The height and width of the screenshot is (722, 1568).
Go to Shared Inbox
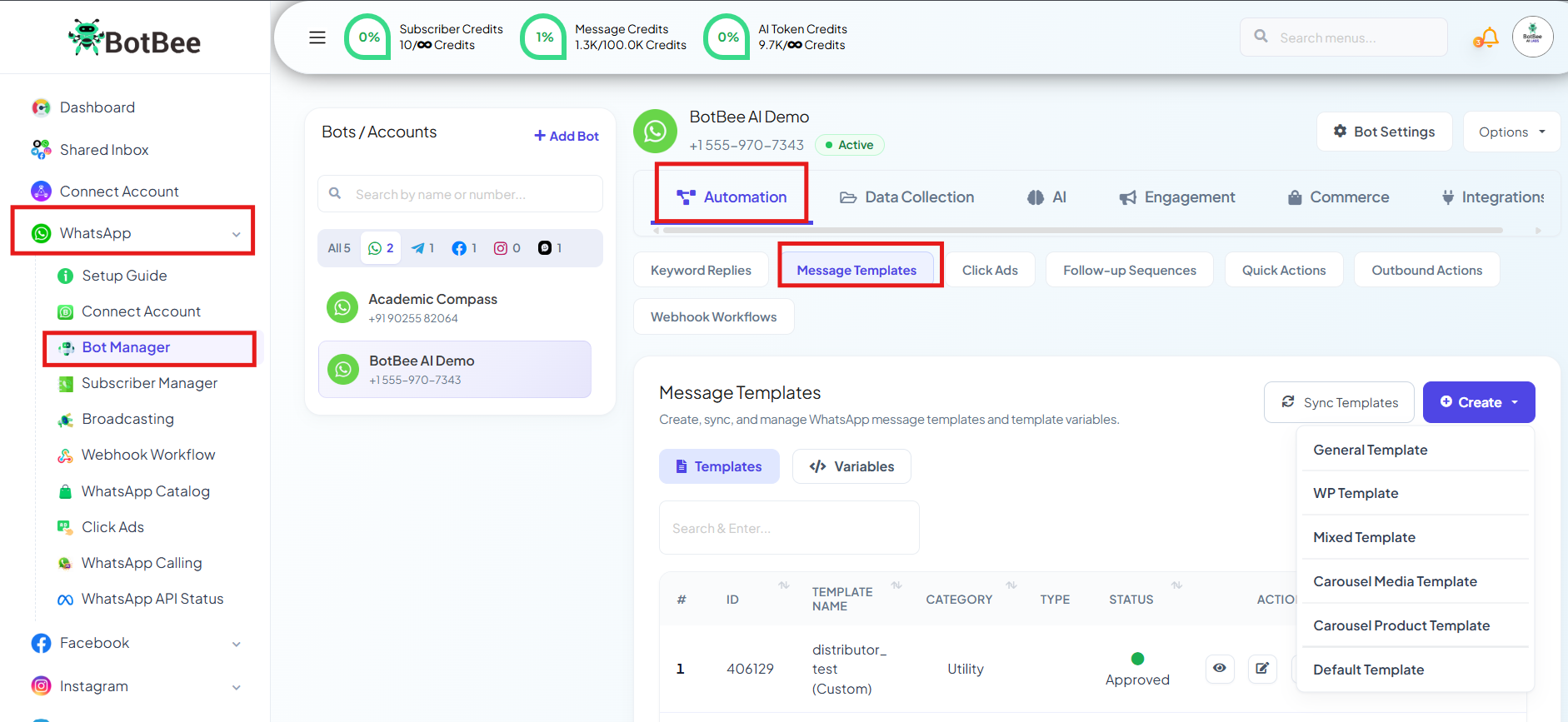[104, 150]
